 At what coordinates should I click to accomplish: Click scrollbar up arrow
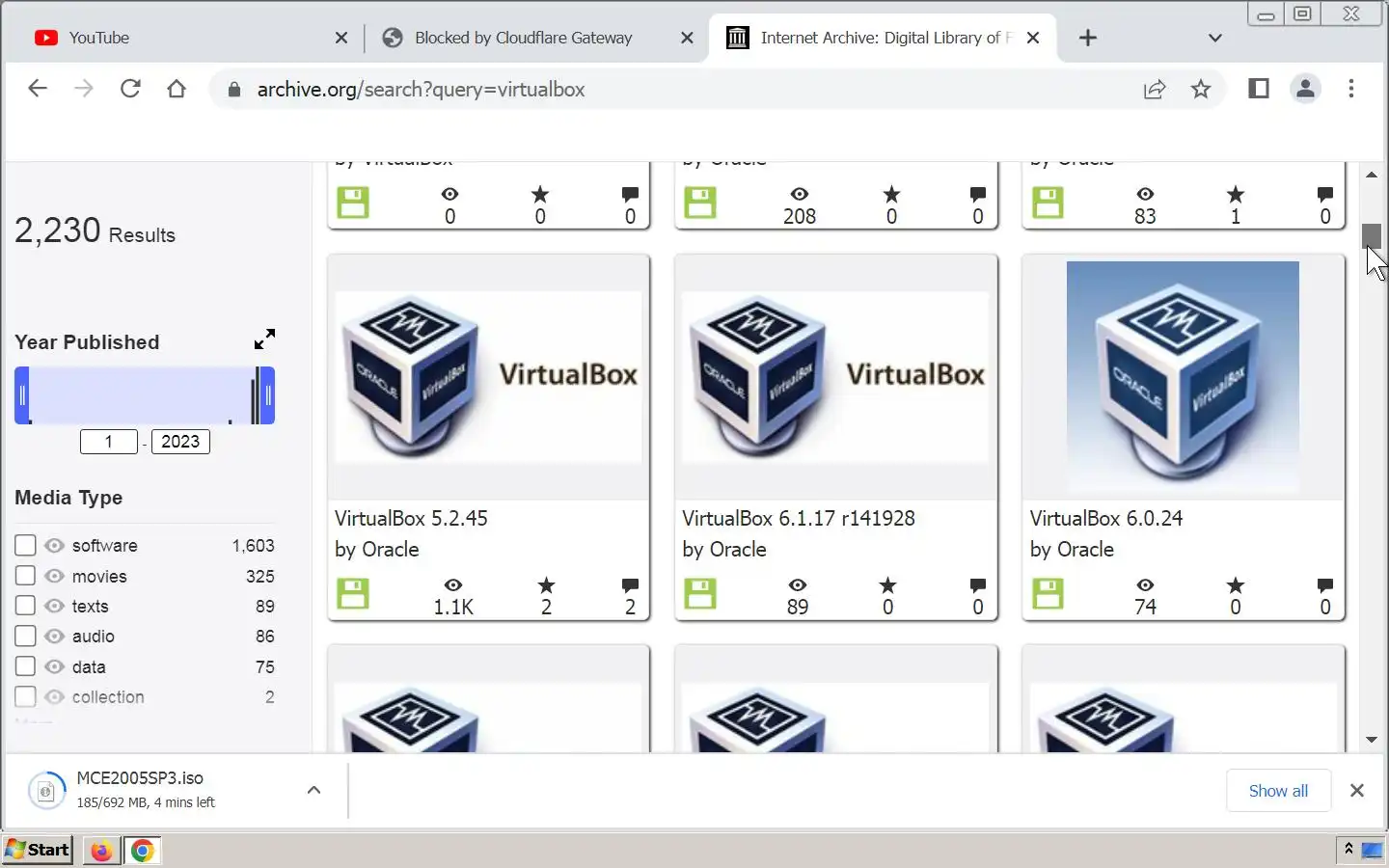tap(1371, 176)
